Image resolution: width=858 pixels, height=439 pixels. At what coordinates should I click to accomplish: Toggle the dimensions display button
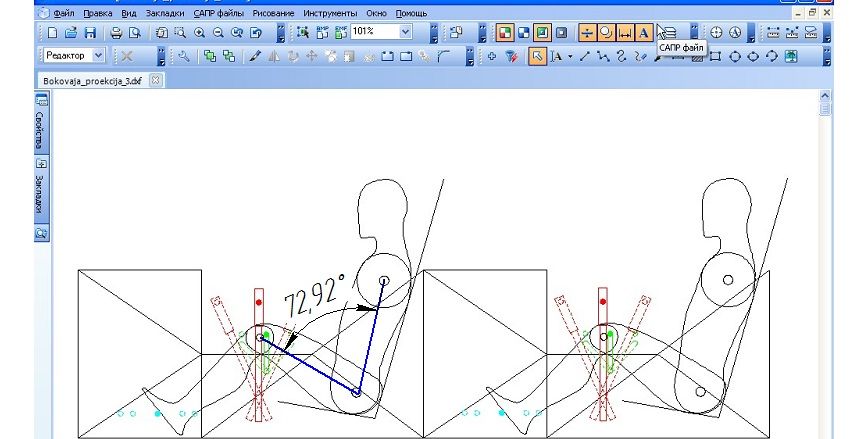625,33
